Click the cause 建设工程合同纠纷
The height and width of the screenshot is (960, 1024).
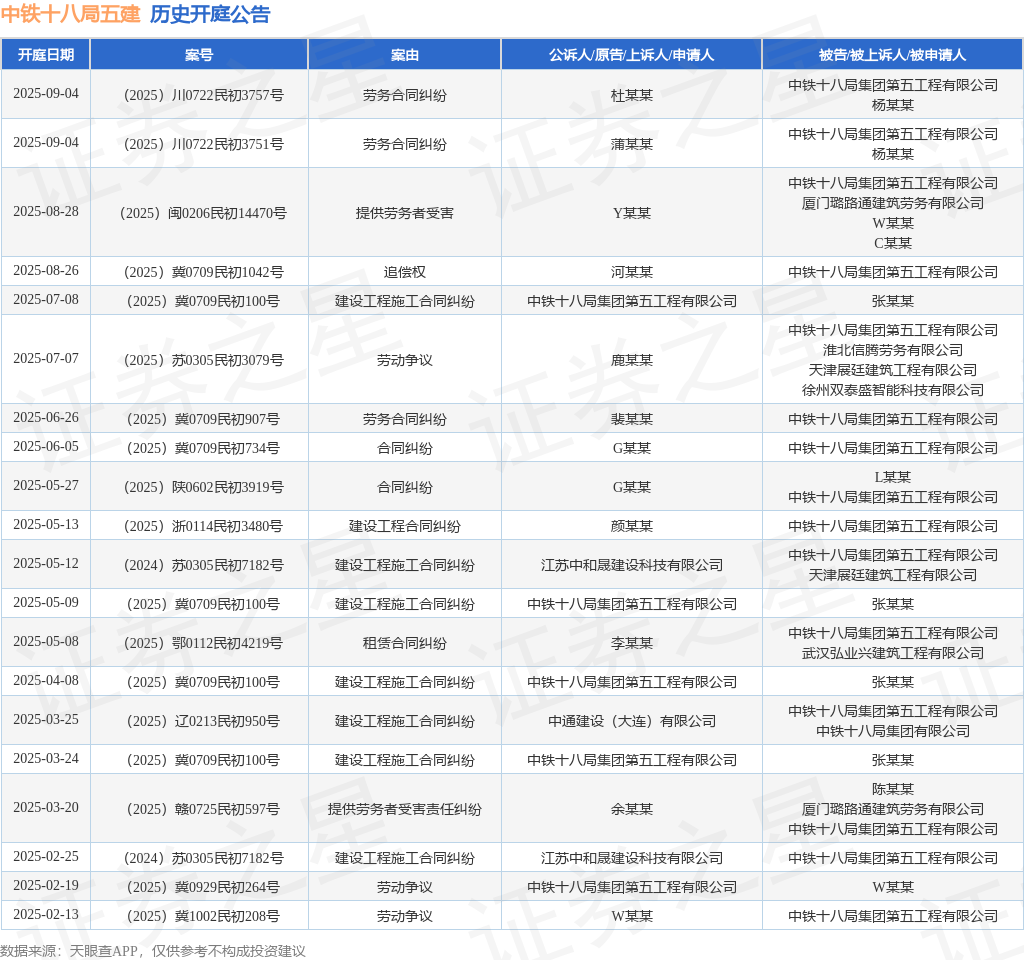point(405,526)
